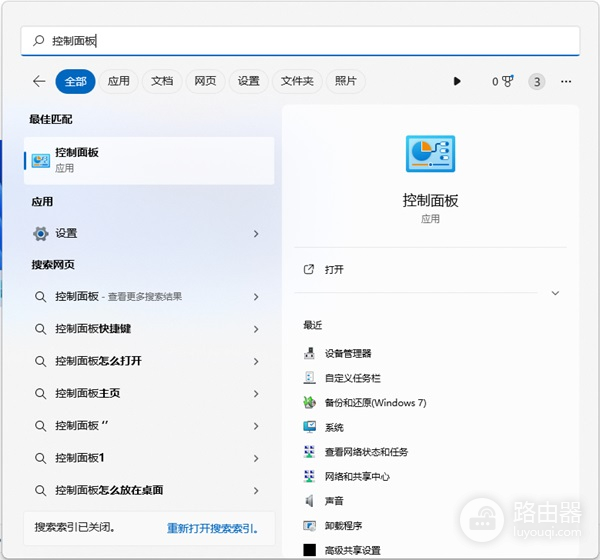Click the 控制面板快捷键 suggestion text
Viewport: 600px width, 560px height.
click(x=93, y=329)
